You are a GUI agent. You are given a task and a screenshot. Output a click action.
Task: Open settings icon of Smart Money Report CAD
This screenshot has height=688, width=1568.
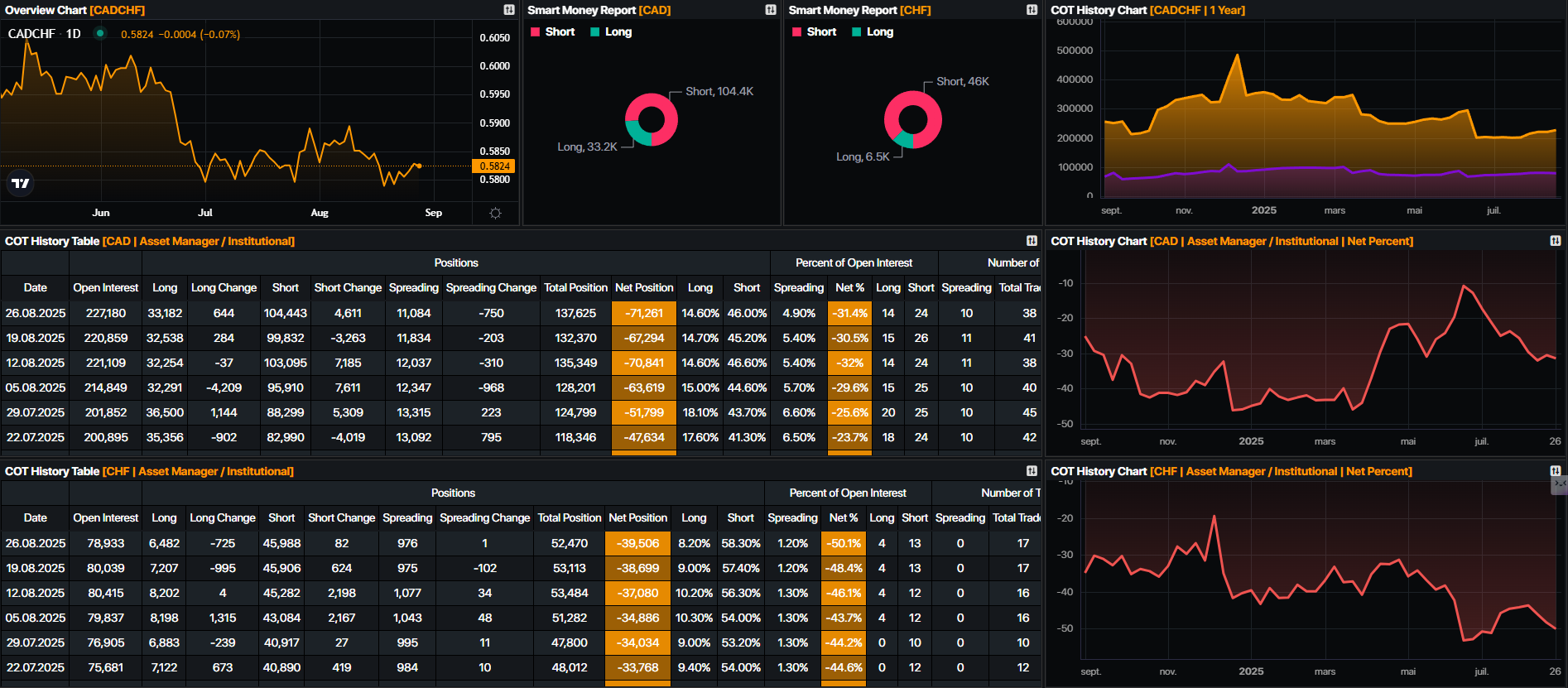coord(771,10)
